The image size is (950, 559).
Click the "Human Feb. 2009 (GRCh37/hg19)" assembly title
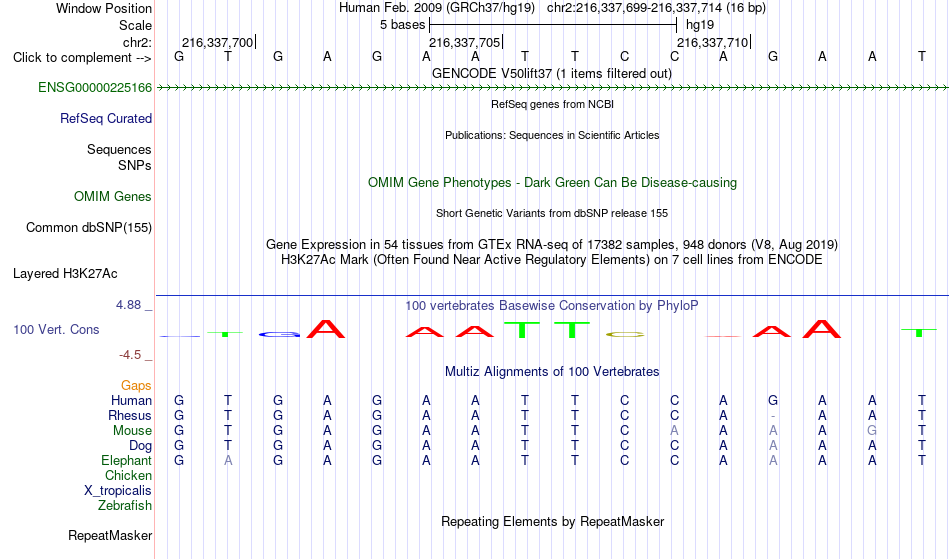tap(437, 8)
